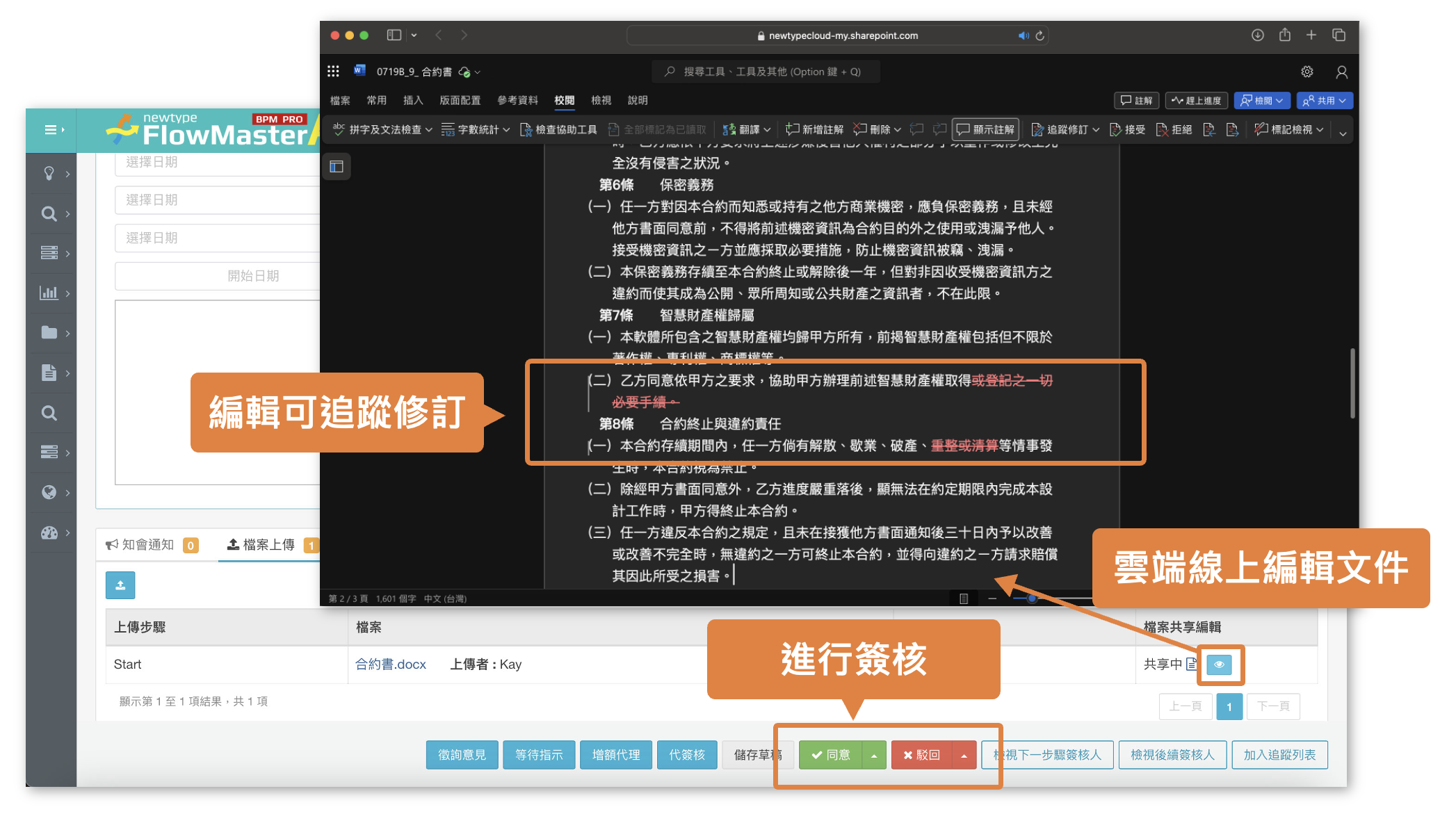
Task: Click the lightbulb icon in left sidebar
Action: point(49,173)
